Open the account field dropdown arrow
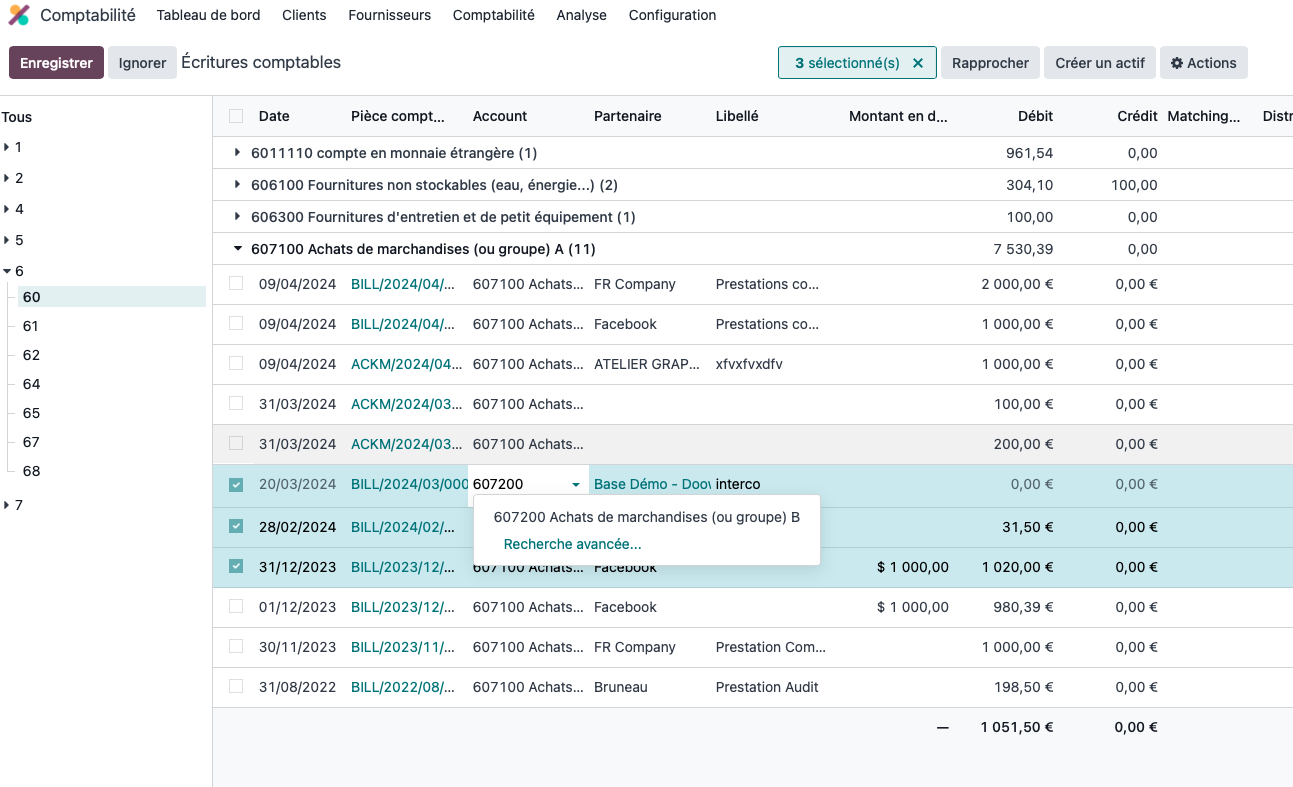 pos(576,485)
